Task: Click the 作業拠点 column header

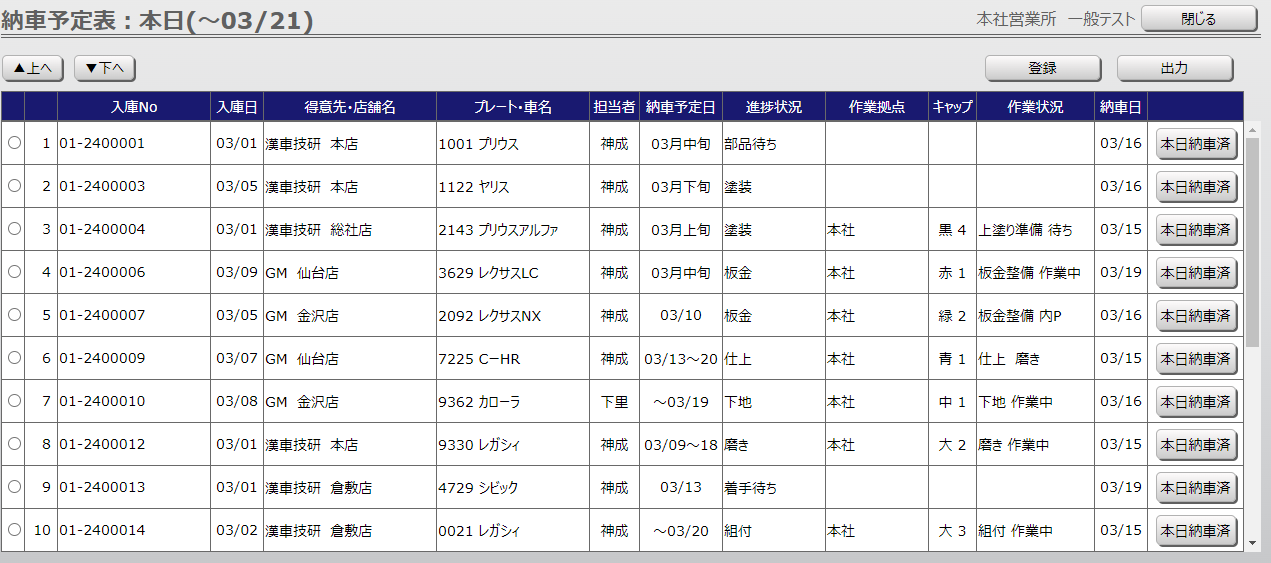Action: click(x=877, y=107)
